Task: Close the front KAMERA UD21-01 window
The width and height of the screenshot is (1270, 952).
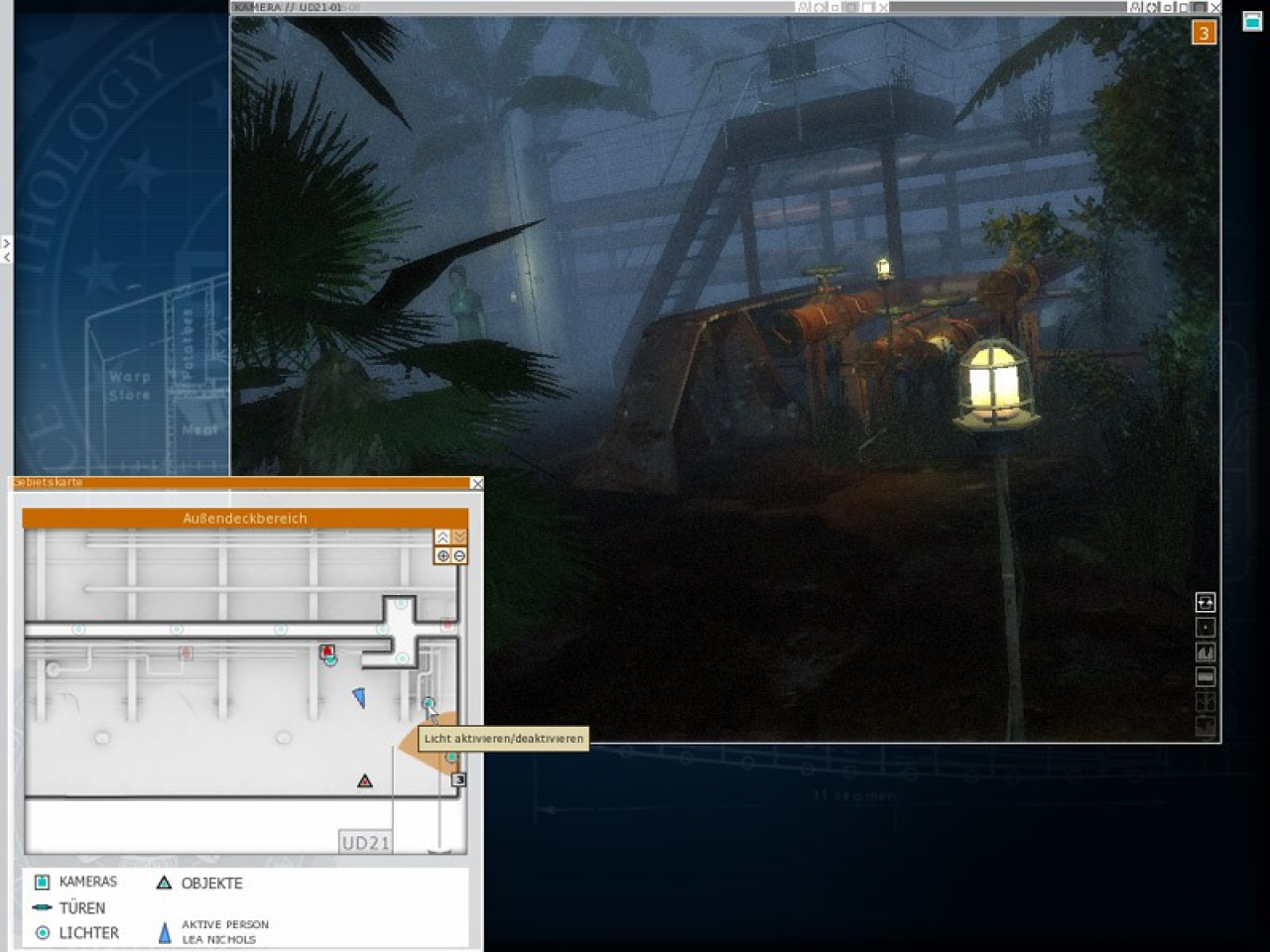Action: click(1214, 7)
